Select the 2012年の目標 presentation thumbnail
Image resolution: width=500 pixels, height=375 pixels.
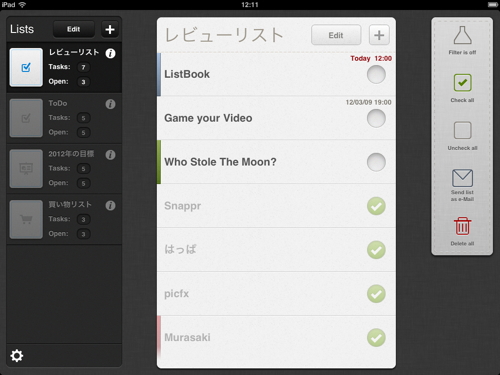click(26, 169)
